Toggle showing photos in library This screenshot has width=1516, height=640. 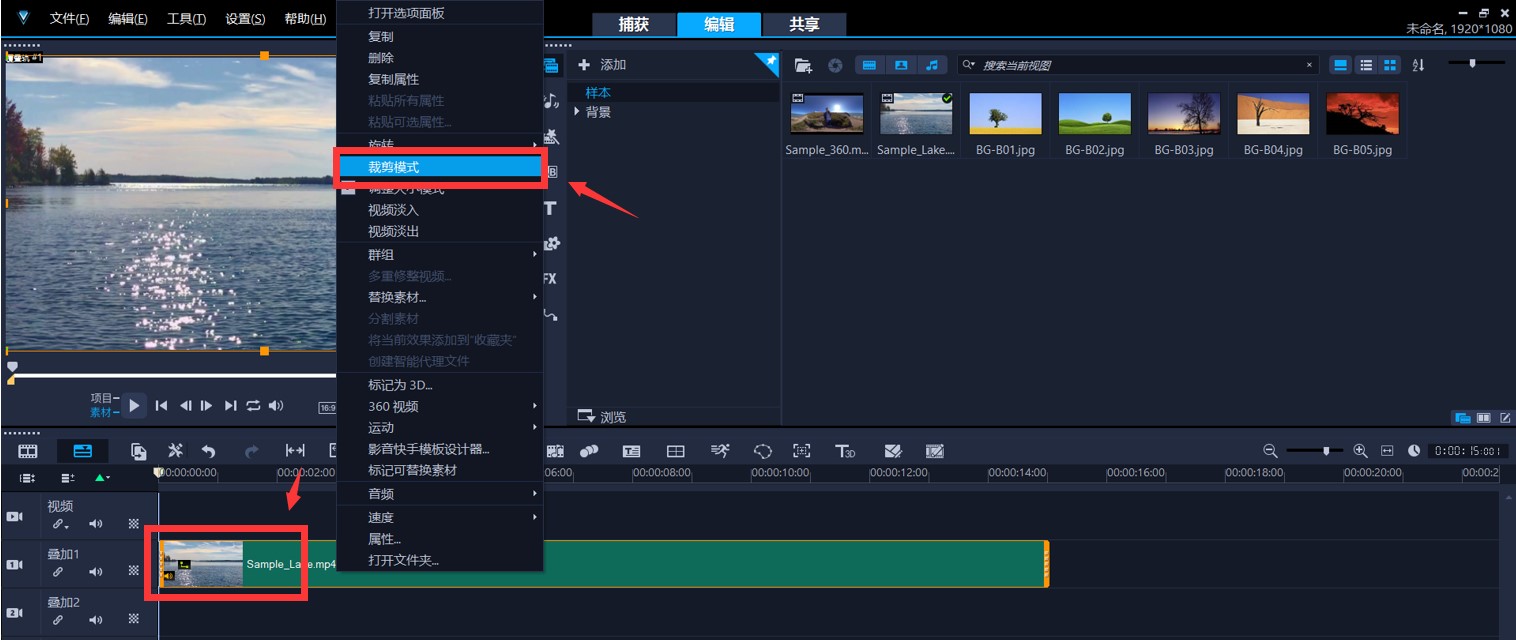901,65
